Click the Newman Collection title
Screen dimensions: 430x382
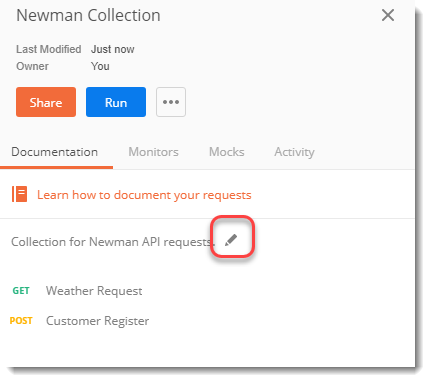tap(88, 15)
